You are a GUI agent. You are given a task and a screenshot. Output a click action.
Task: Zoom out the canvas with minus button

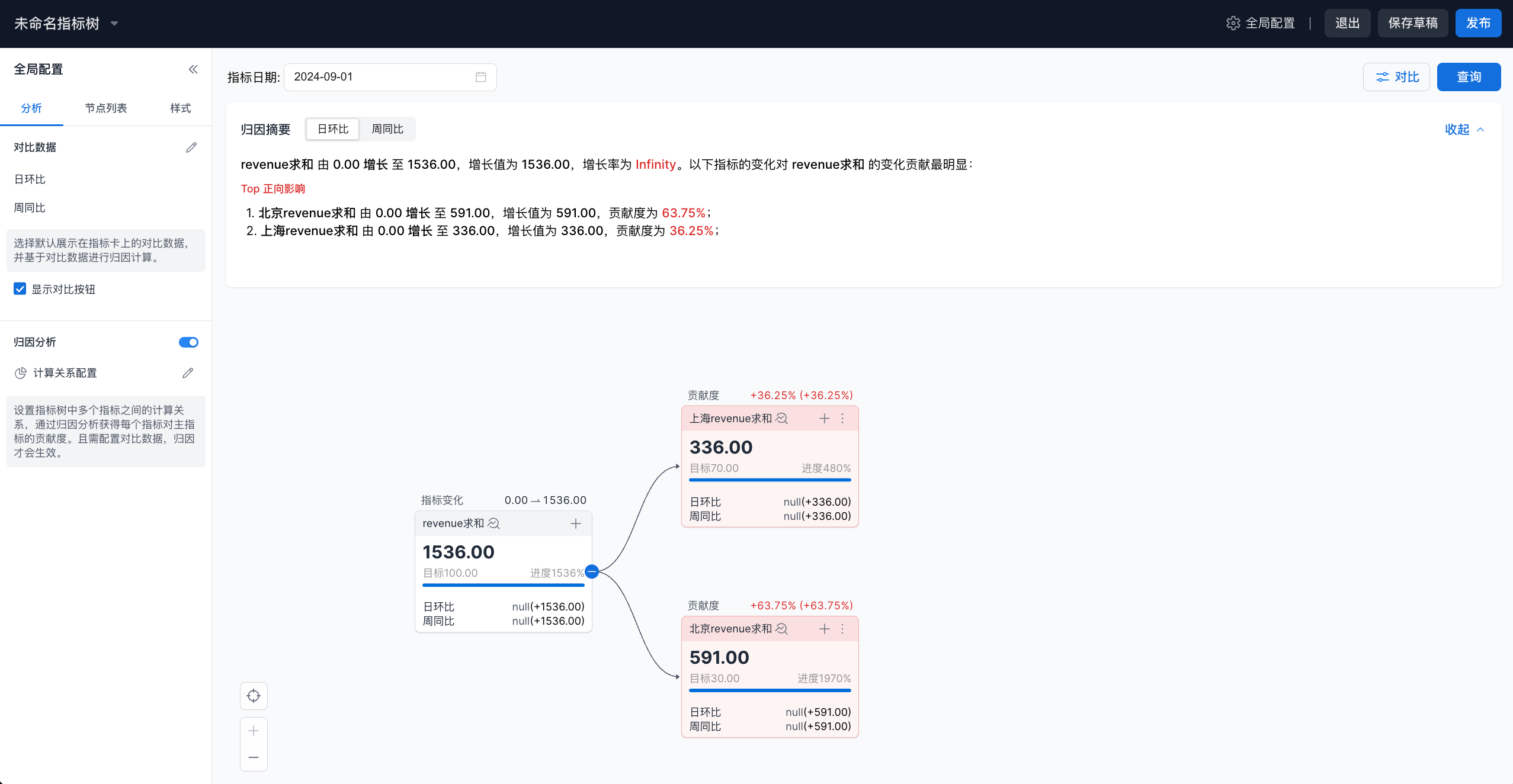pyautogui.click(x=254, y=757)
